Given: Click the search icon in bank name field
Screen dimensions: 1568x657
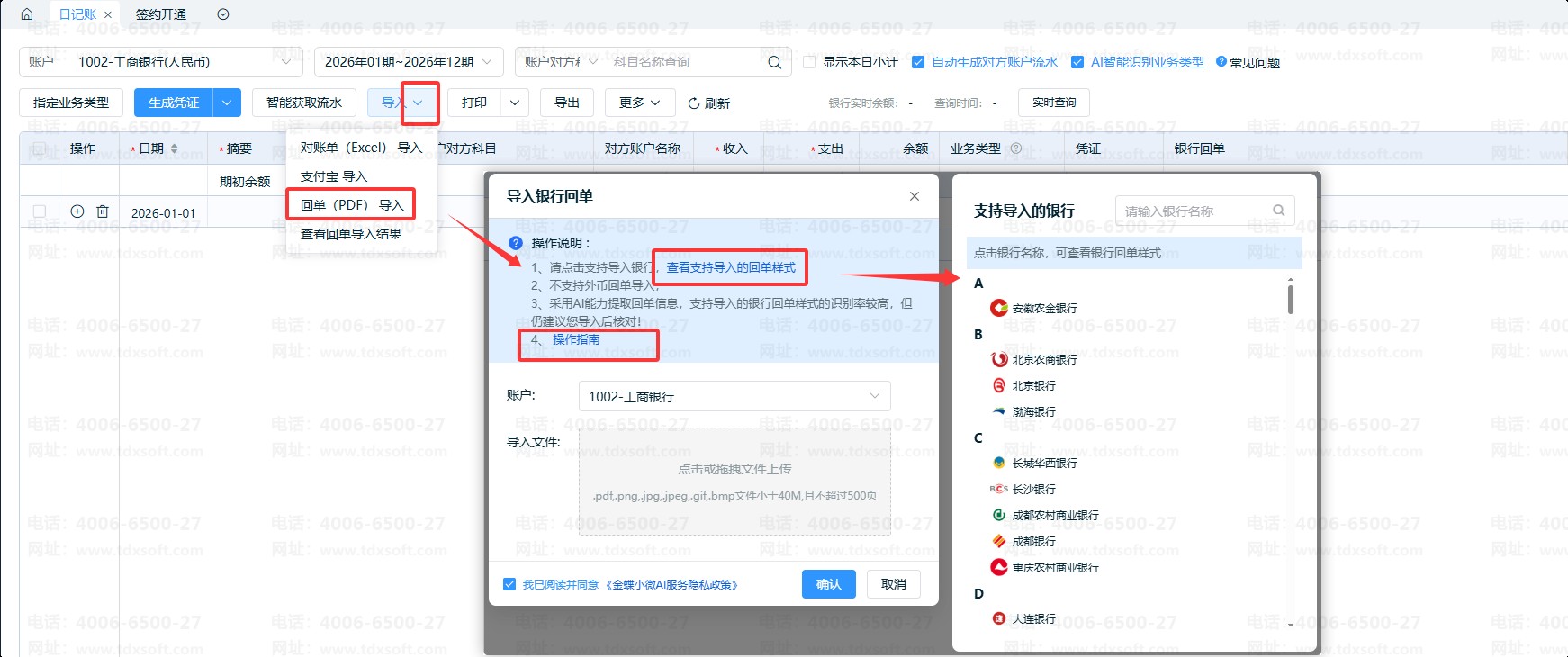Looking at the screenshot, I should (1278, 211).
